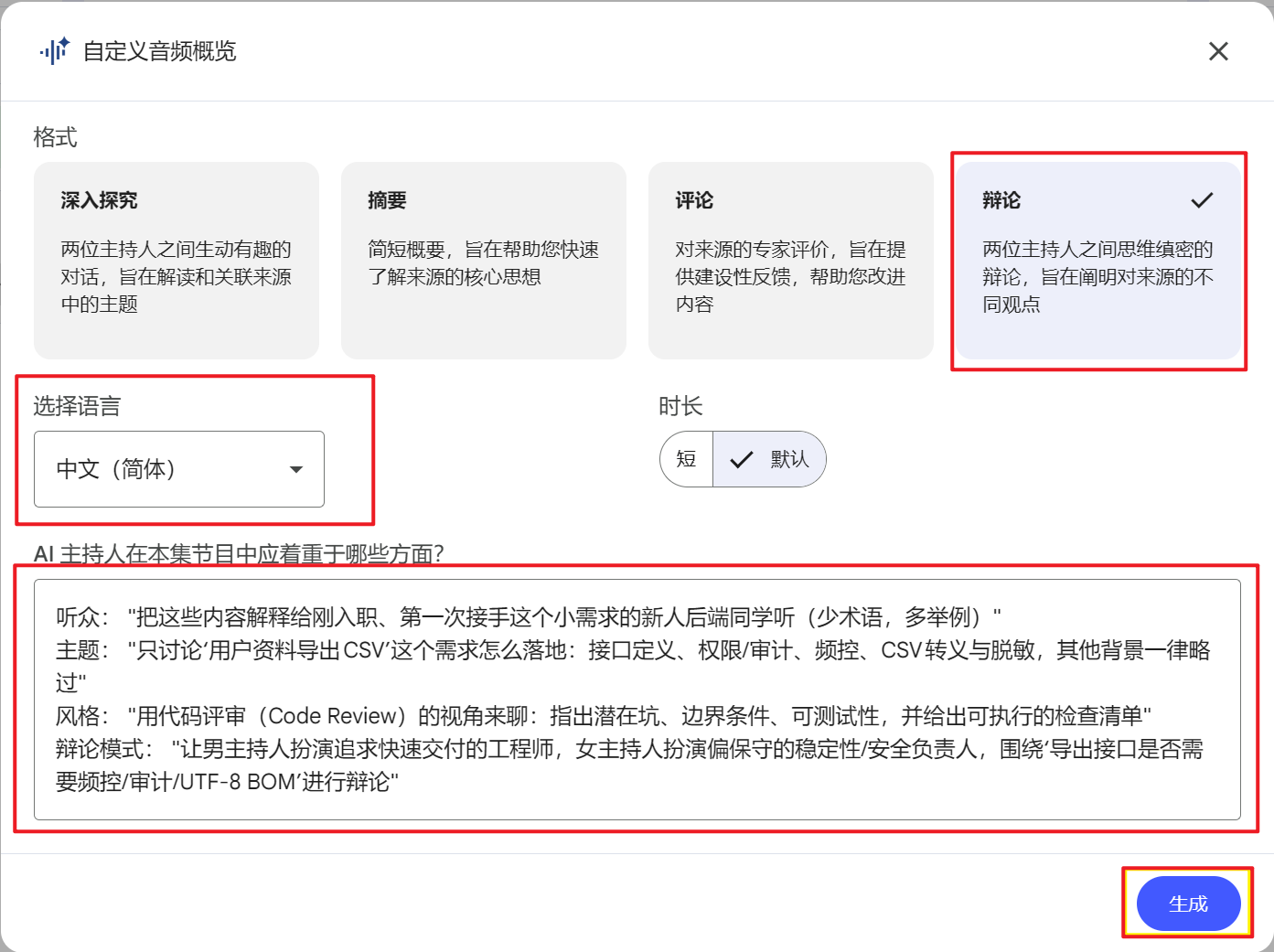Click the 生成 button
Image resolution: width=1274 pixels, height=952 pixels.
[1188, 904]
